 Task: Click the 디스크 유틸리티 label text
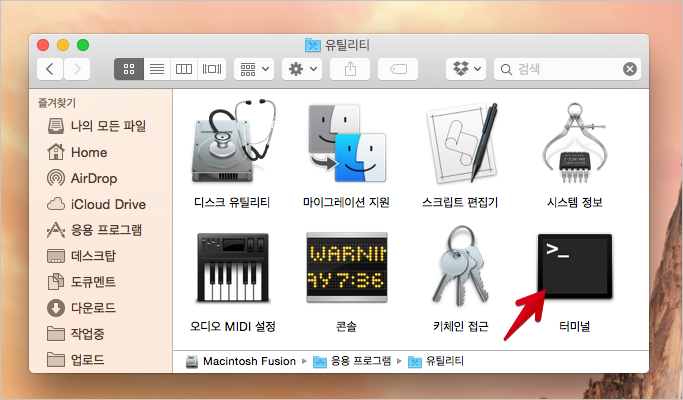232,202
